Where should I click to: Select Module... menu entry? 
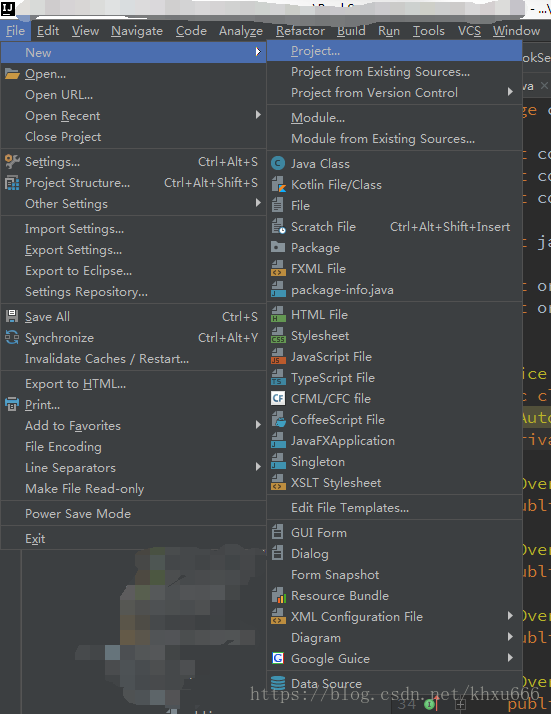pyautogui.click(x=394, y=118)
